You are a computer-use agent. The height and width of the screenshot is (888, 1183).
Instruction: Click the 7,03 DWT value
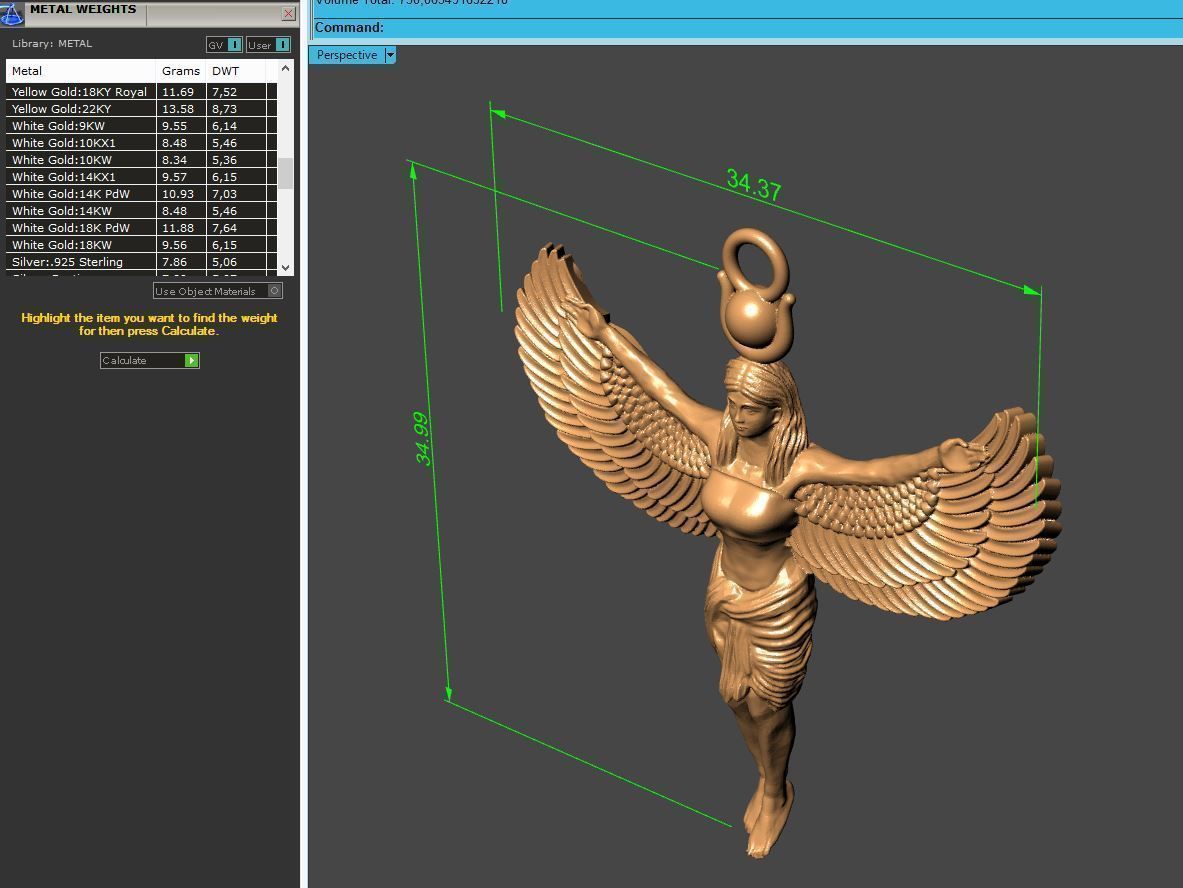pyautogui.click(x=224, y=194)
